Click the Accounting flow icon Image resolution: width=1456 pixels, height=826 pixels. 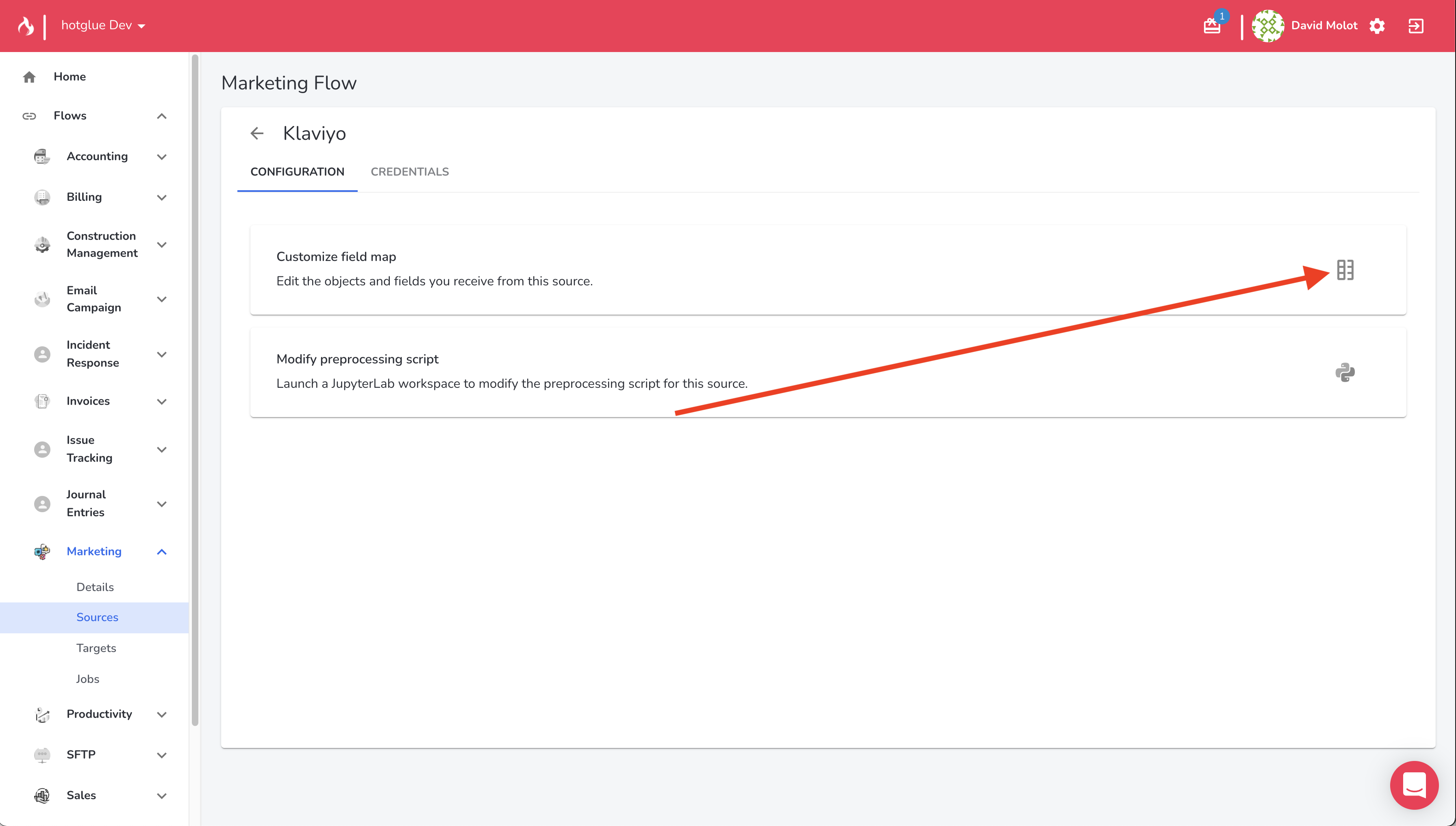(x=42, y=156)
